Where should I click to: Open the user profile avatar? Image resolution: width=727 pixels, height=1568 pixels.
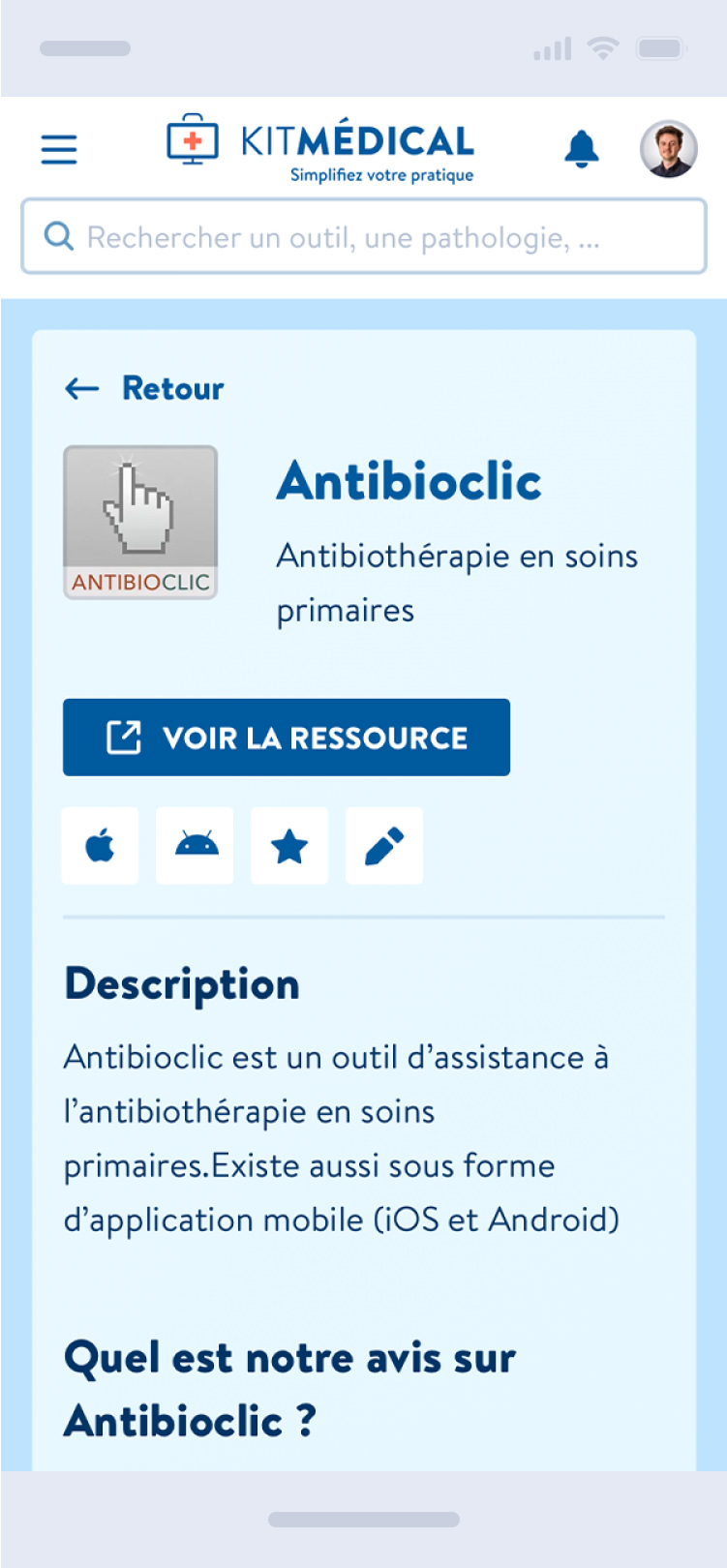669,149
